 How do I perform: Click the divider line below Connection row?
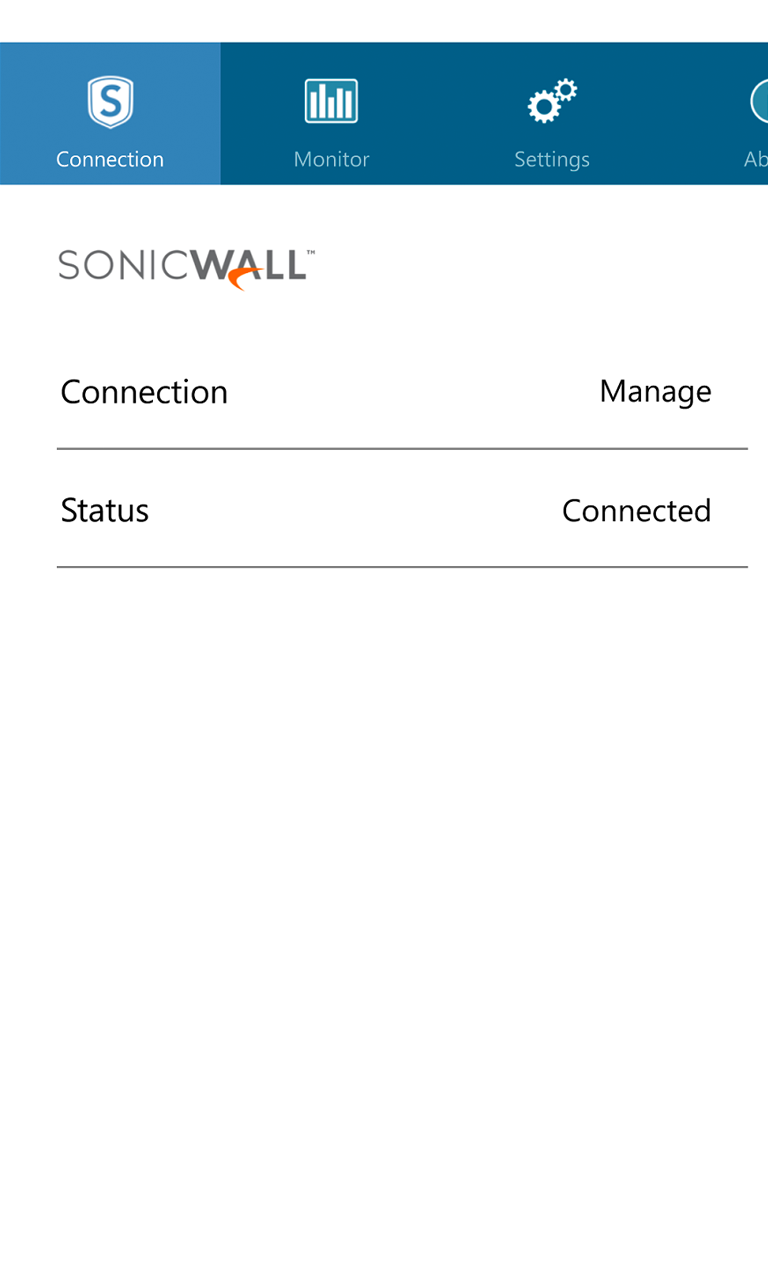coord(402,449)
